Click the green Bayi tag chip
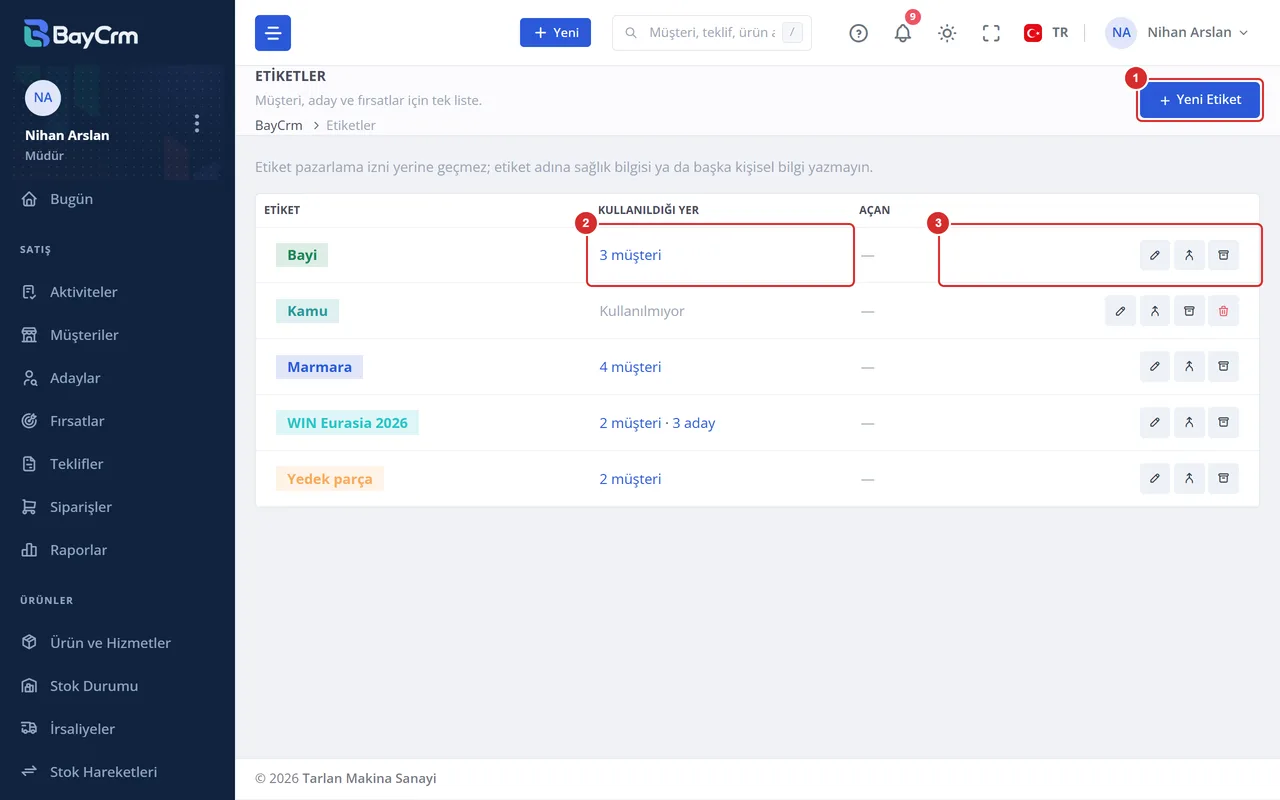 coord(302,255)
